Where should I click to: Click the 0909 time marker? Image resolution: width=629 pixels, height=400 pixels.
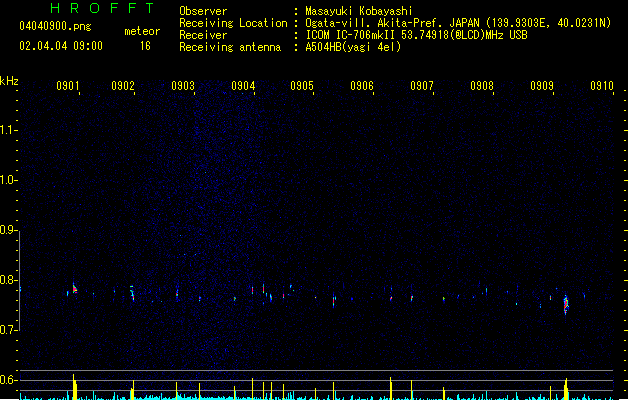542,86
